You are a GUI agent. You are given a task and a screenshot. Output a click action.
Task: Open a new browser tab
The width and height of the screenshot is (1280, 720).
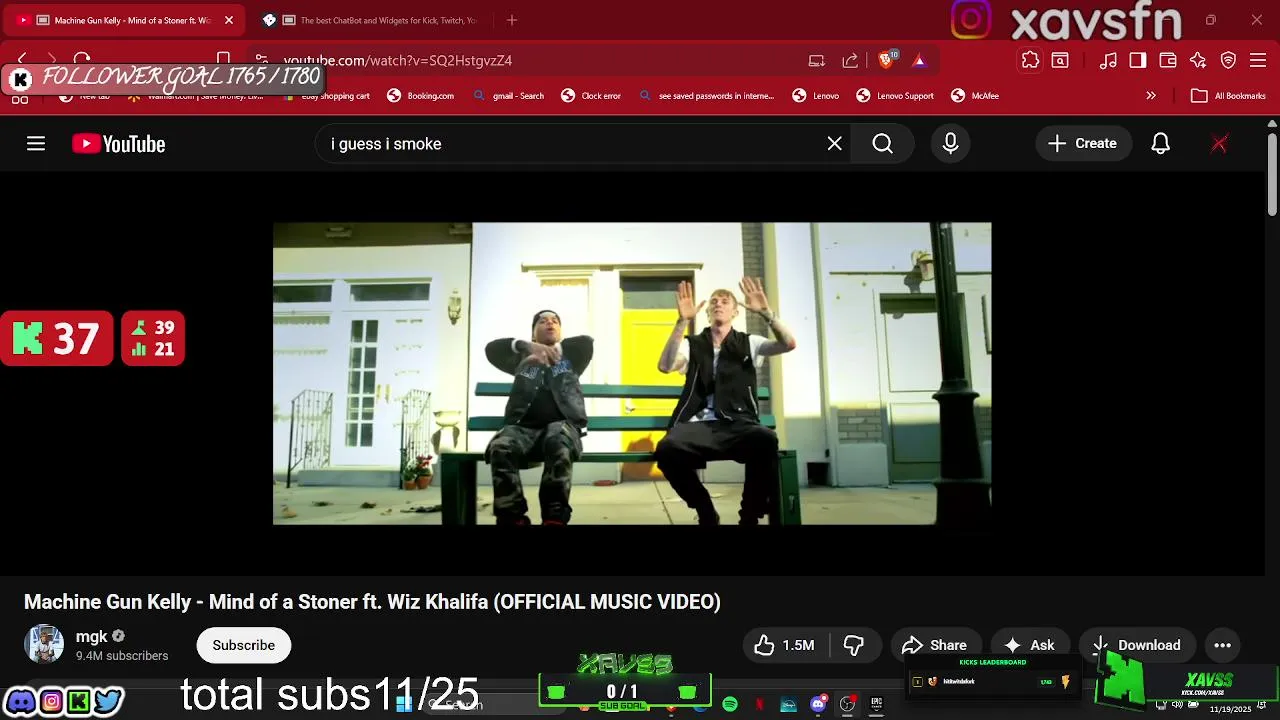pos(512,20)
